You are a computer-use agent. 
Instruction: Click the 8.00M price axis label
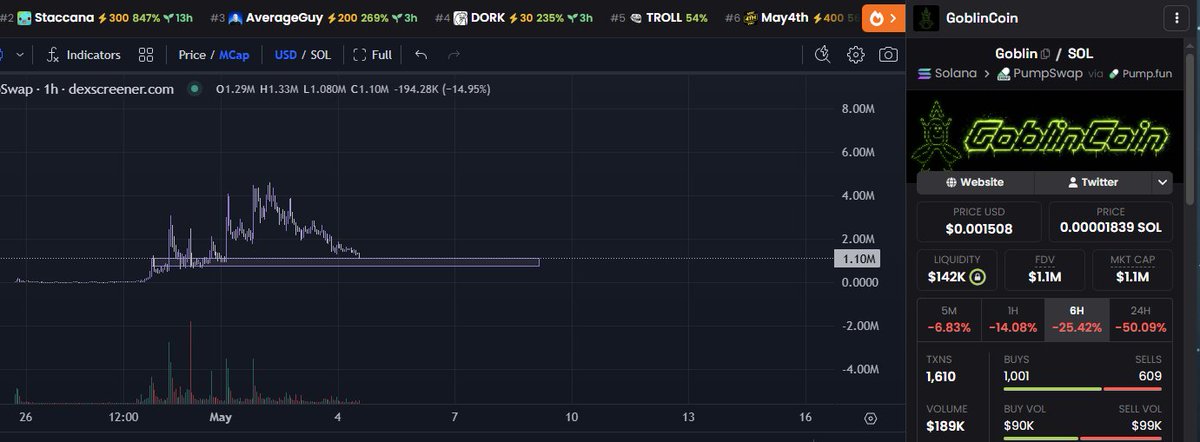coord(859,109)
